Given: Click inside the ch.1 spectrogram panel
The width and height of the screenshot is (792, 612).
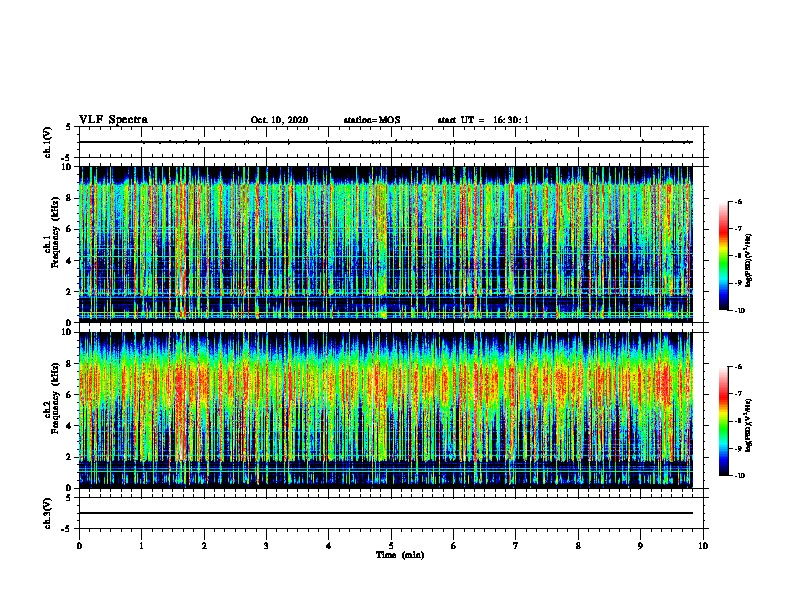Looking at the screenshot, I should (385, 244).
